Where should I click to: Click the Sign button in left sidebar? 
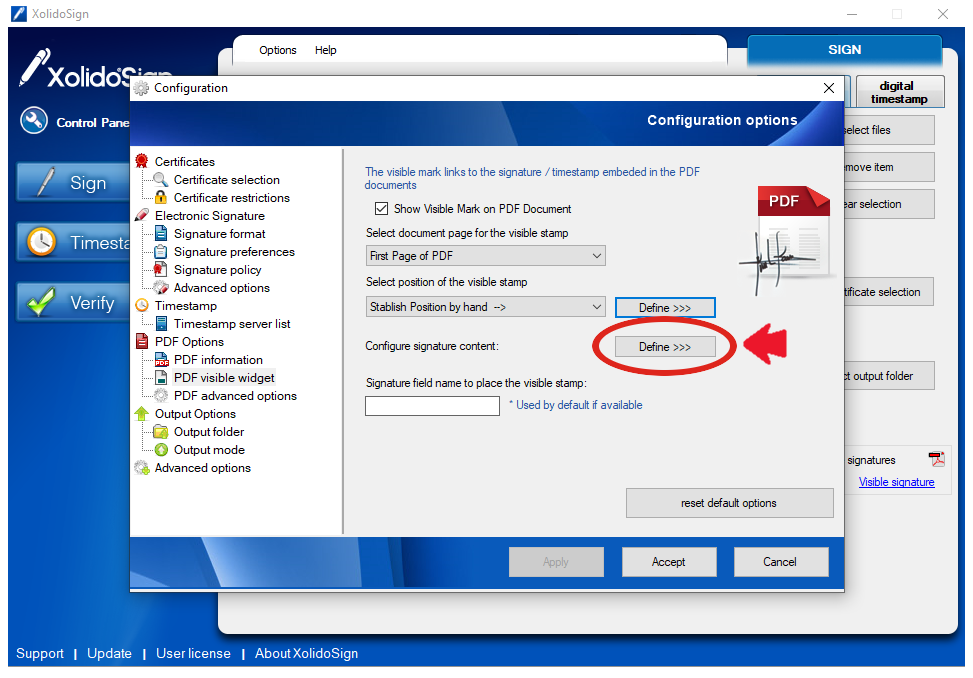pos(74,182)
